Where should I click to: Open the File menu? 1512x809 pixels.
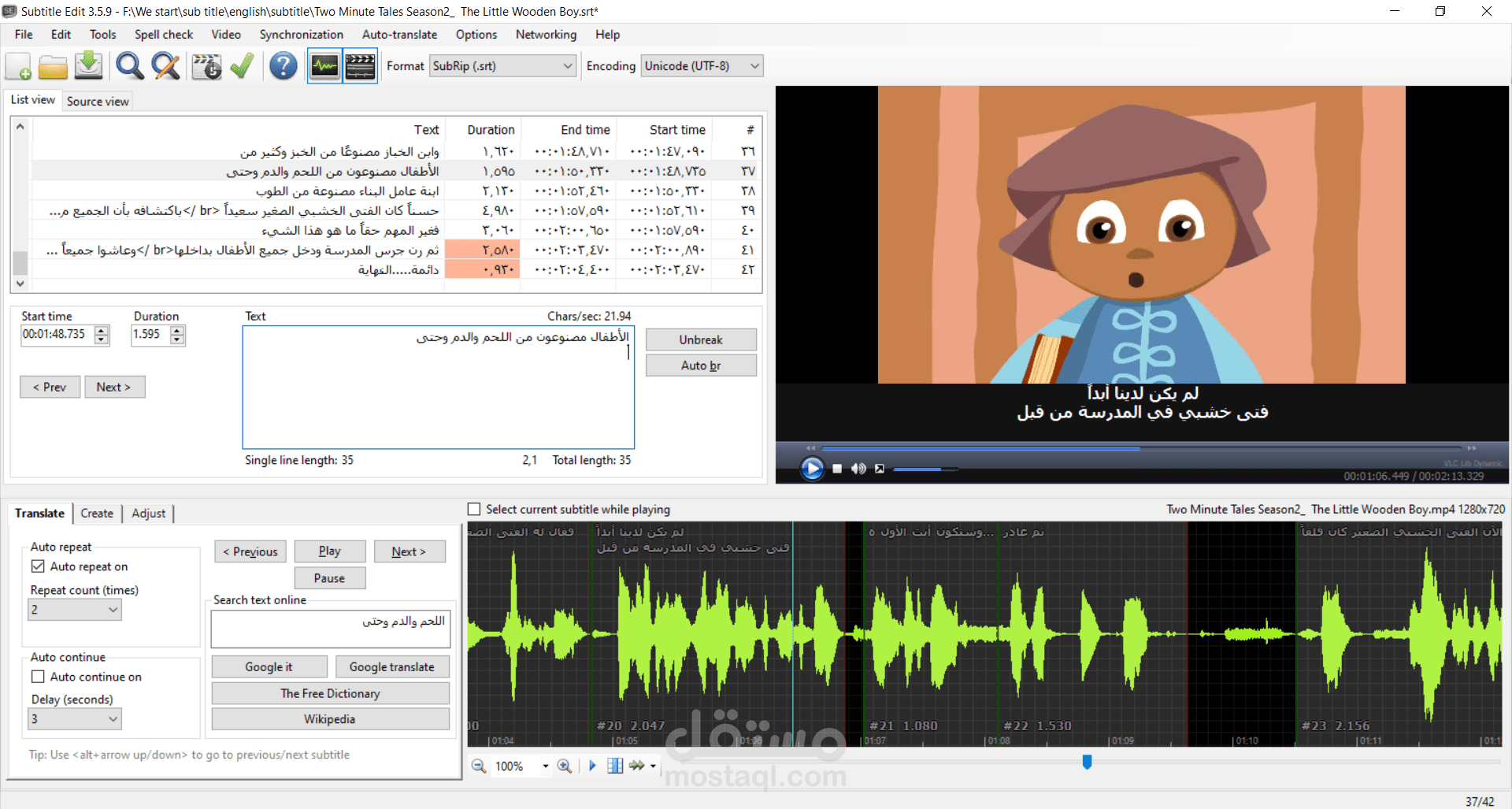(24, 35)
